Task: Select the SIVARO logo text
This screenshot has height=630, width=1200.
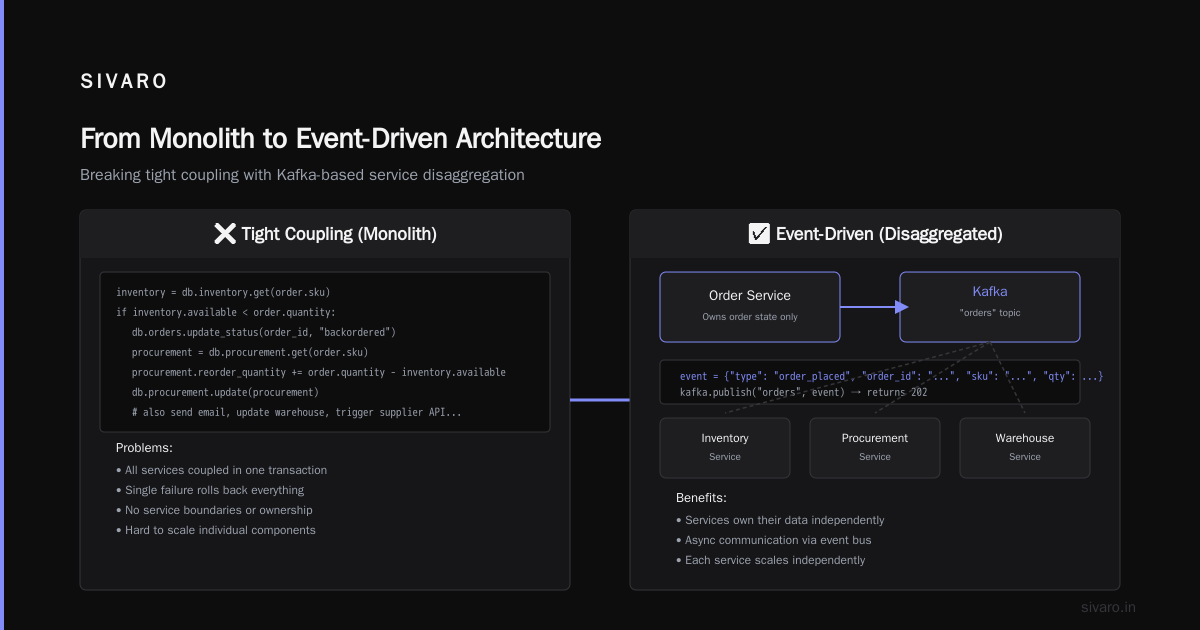Action: [124, 82]
